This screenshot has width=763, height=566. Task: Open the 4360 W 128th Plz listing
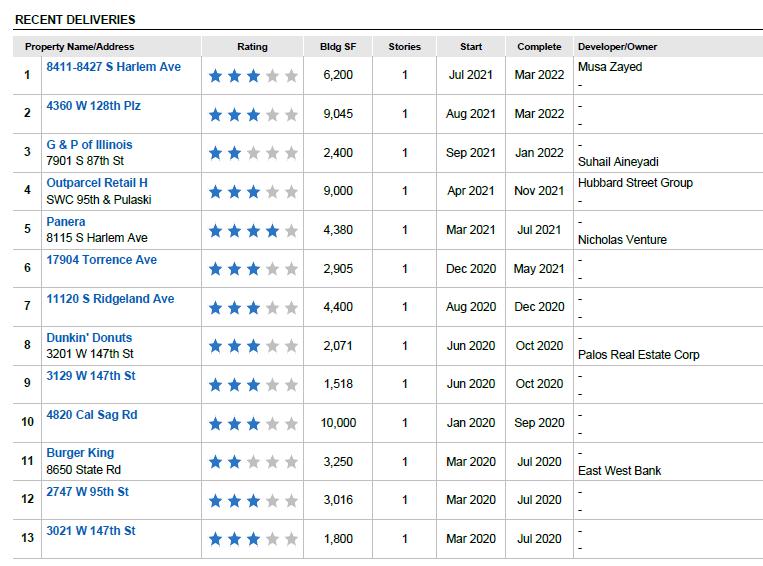tap(93, 106)
